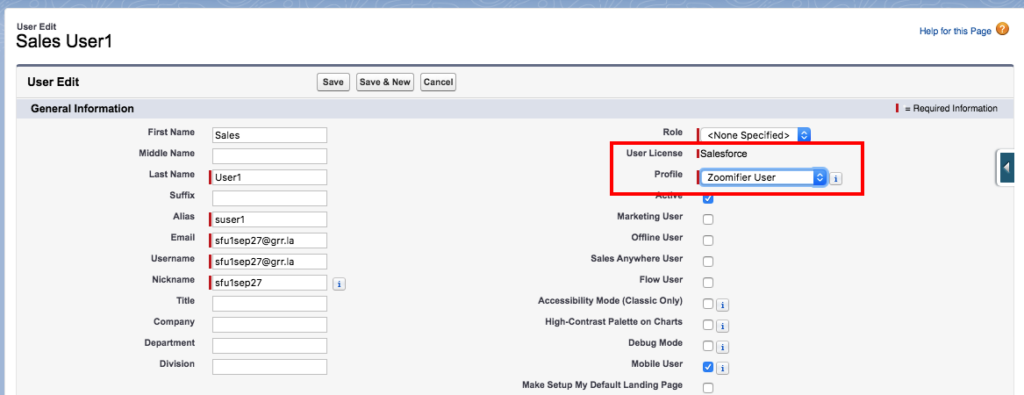Tick the Flow User checkbox
Viewport: 1024px width, 395px height.
[x=708, y=283]
